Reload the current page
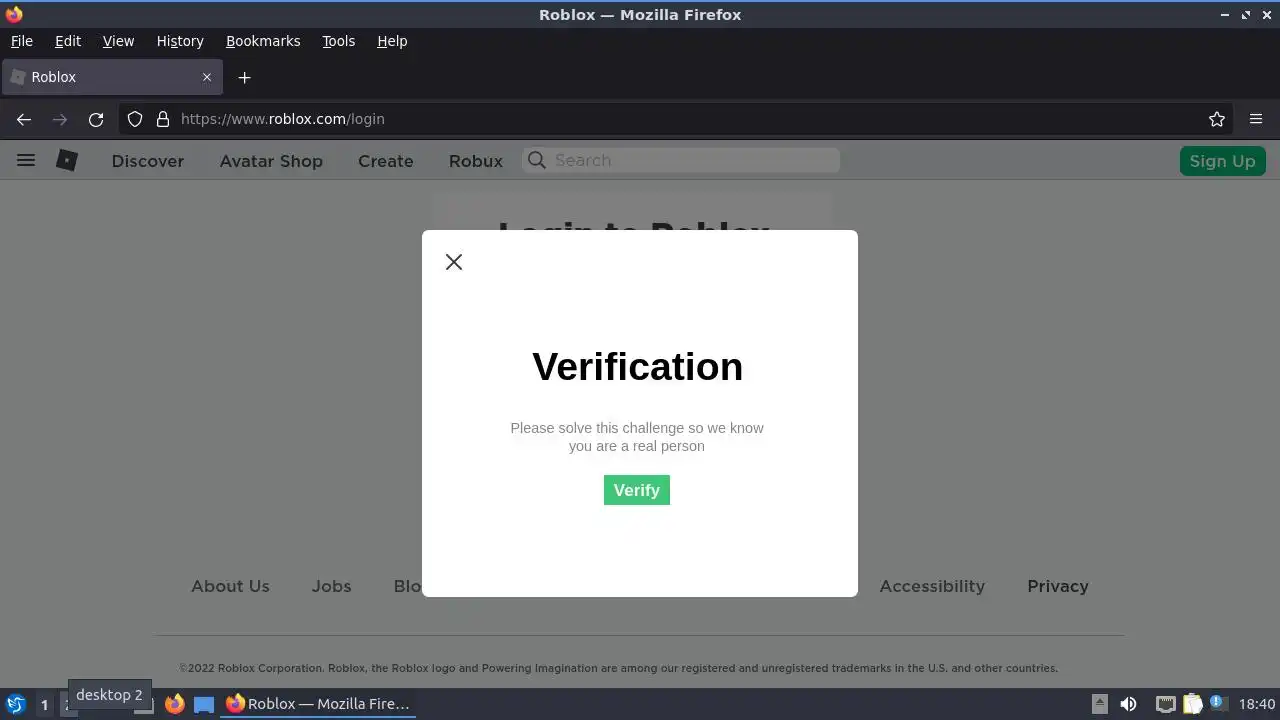 pyautogui.click(x=96, y=119)
